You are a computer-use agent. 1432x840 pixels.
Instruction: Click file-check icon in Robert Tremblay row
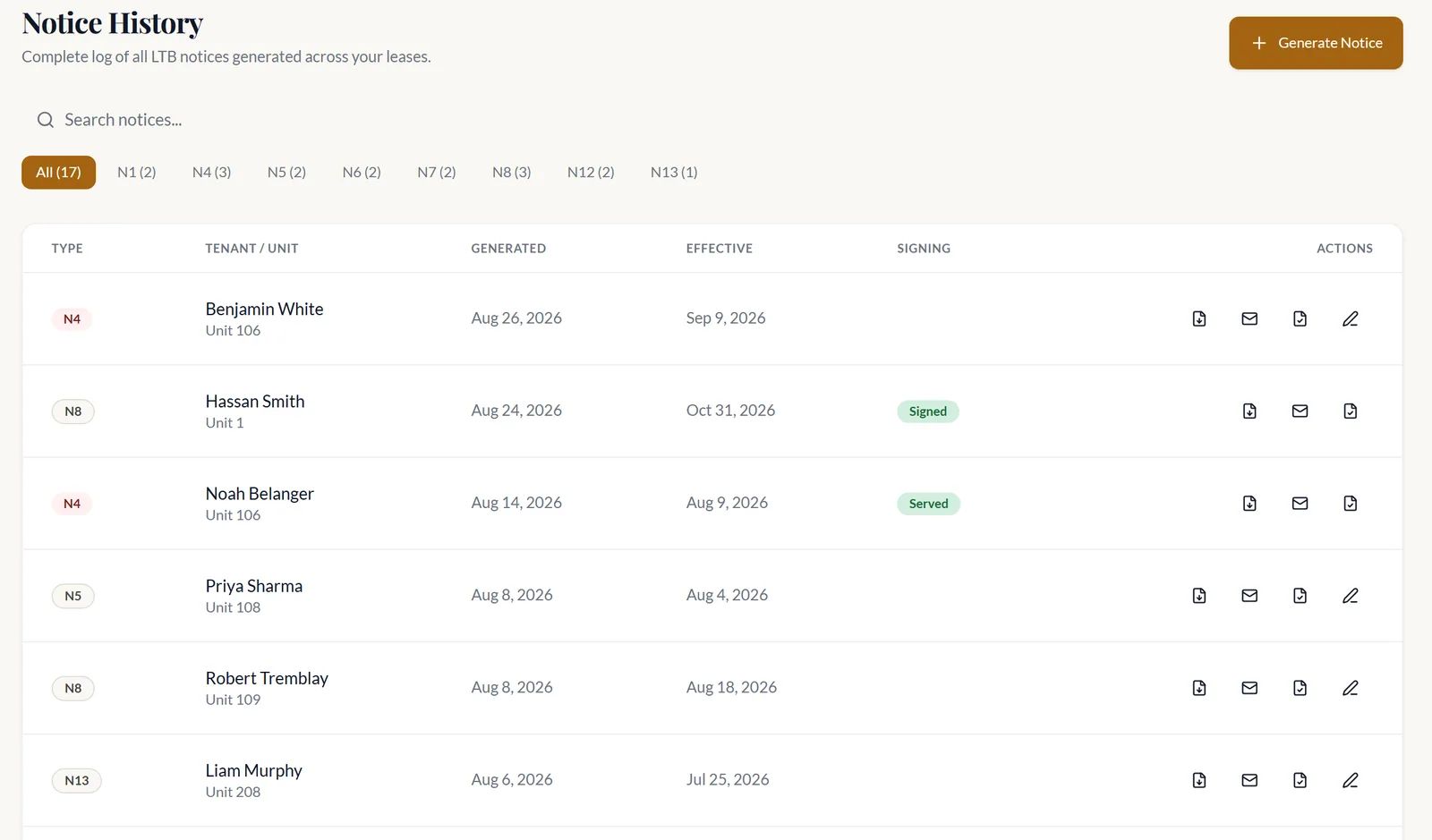click(x=1300, y=687)
